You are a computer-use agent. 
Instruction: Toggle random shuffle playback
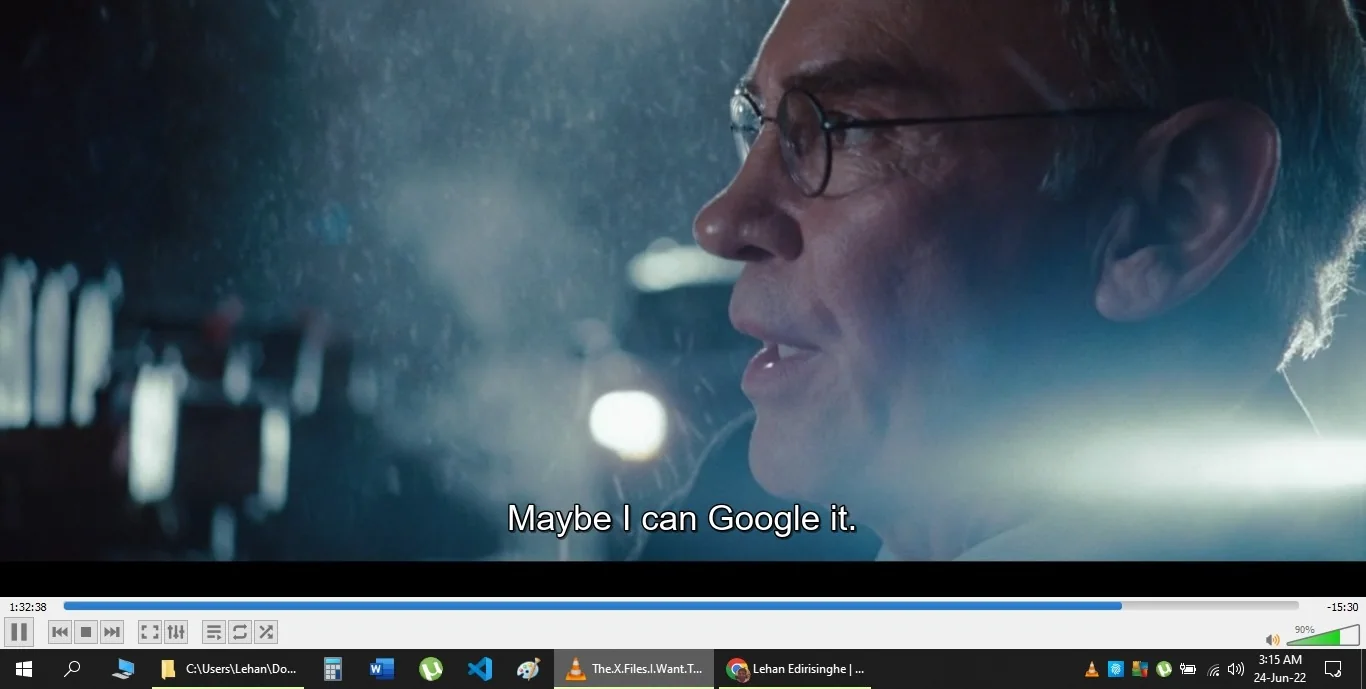[x=266, y=632]
